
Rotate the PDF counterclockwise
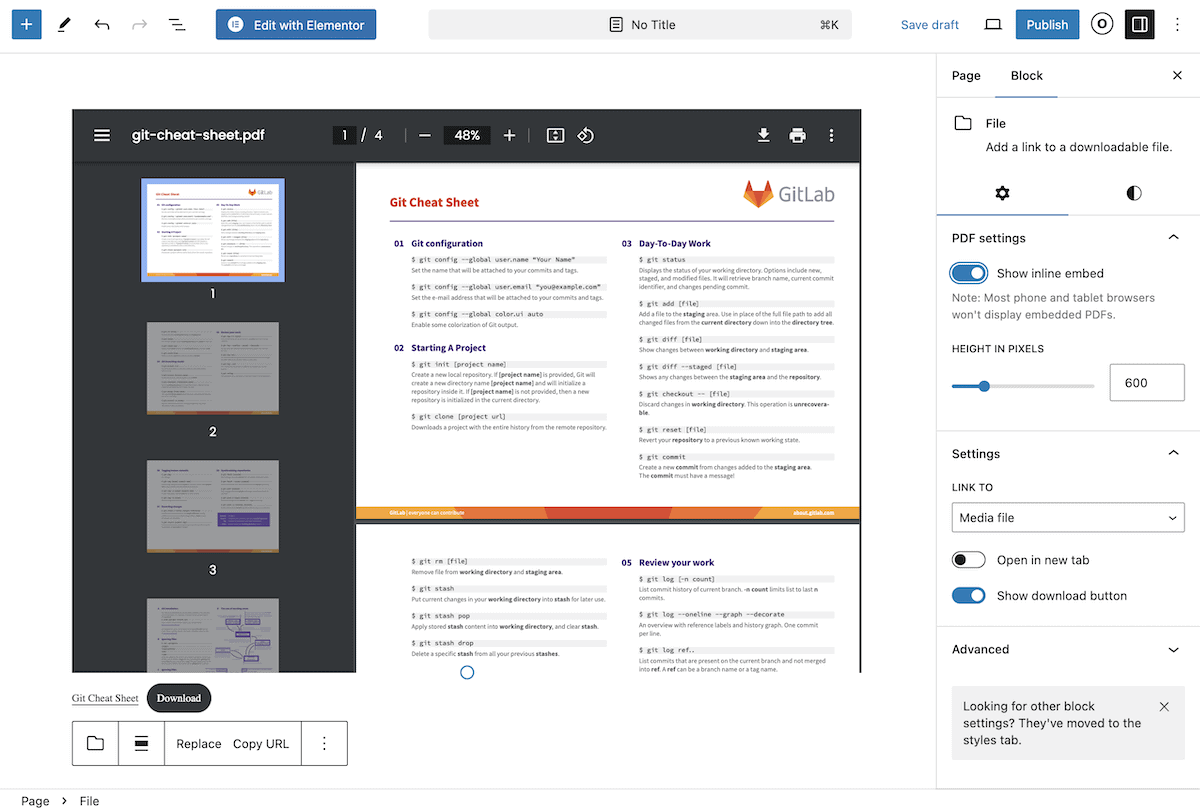point(586,135)
